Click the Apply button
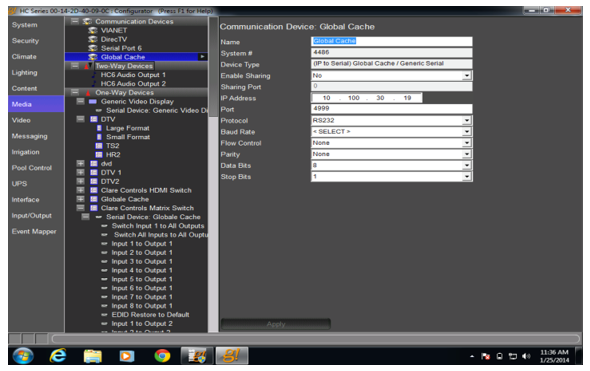This screenshot has width=590, height=371. (276, 324)
